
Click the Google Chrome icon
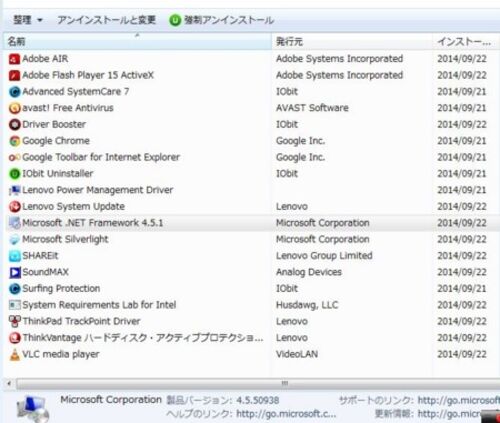pos(14,141)
